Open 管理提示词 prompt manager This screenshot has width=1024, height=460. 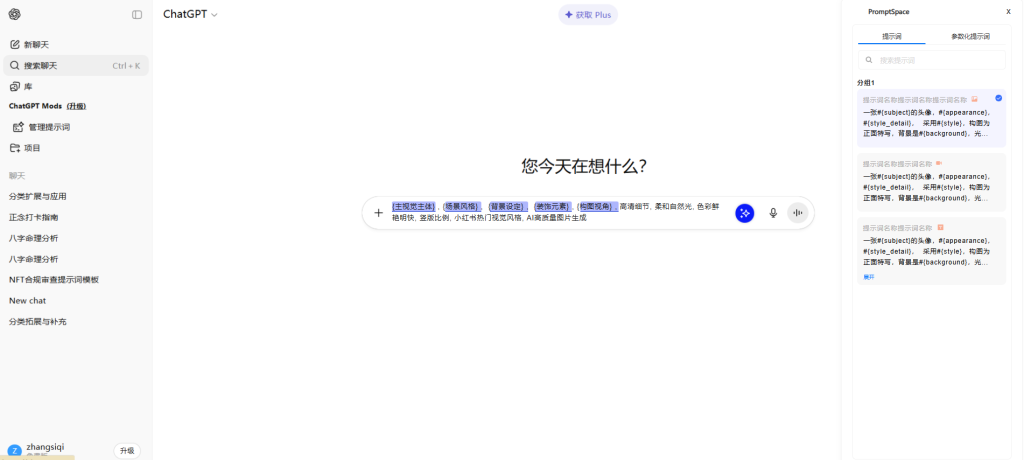(x=48, y=127)
